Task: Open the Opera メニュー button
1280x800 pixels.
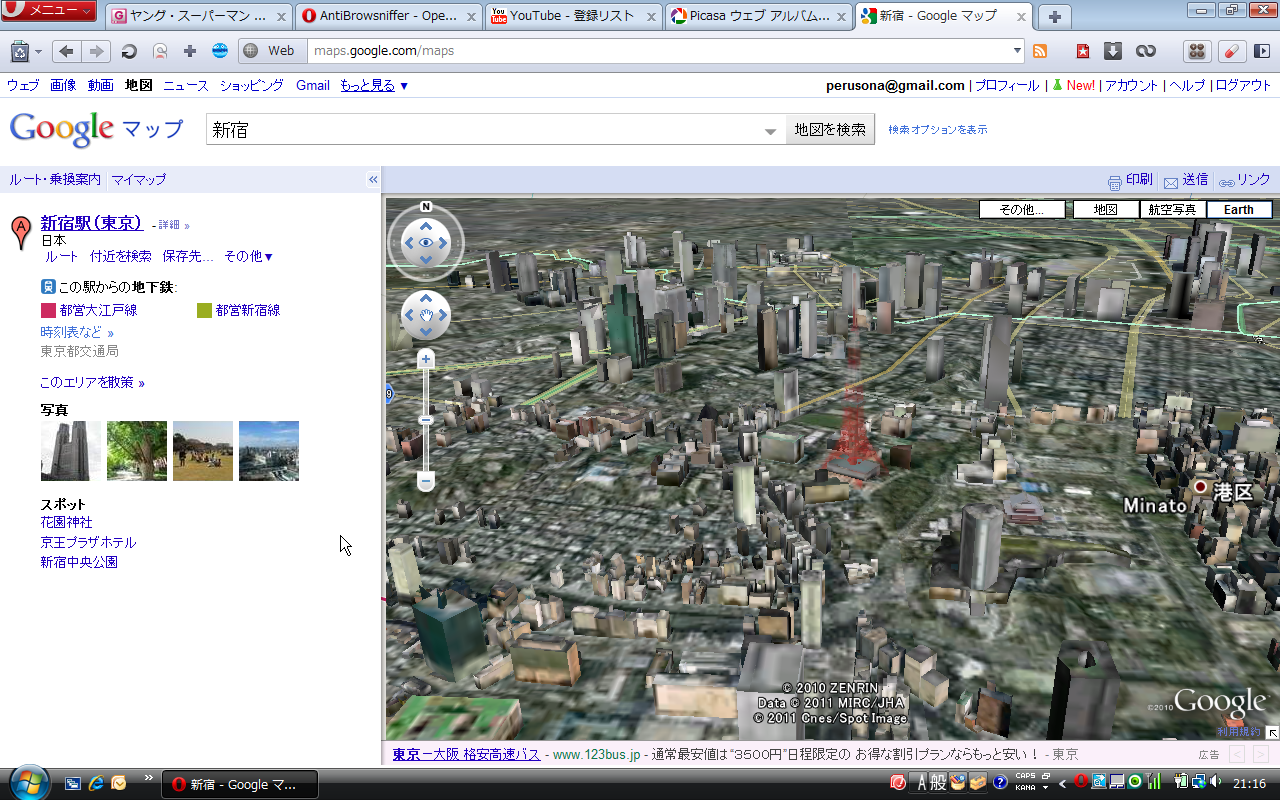Action: point(49,11)
